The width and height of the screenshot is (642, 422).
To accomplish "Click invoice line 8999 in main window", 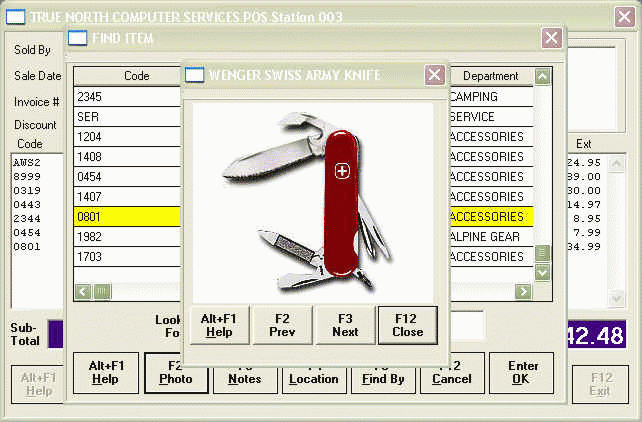I will (27, 176).
